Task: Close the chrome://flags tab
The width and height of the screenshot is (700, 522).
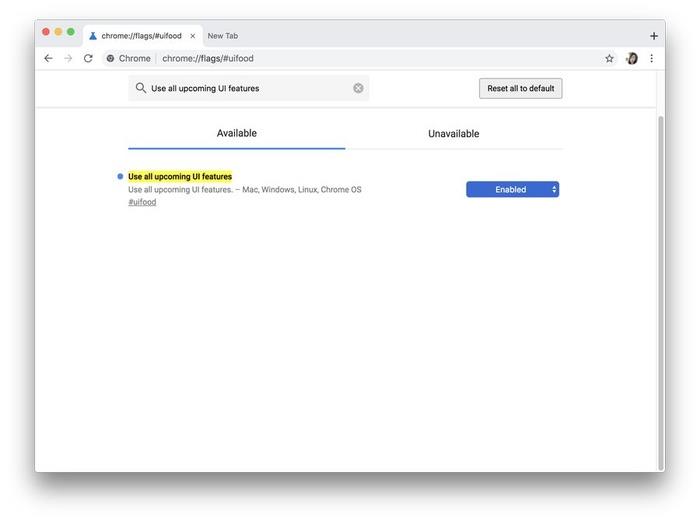Action: [x=193, y=36]
